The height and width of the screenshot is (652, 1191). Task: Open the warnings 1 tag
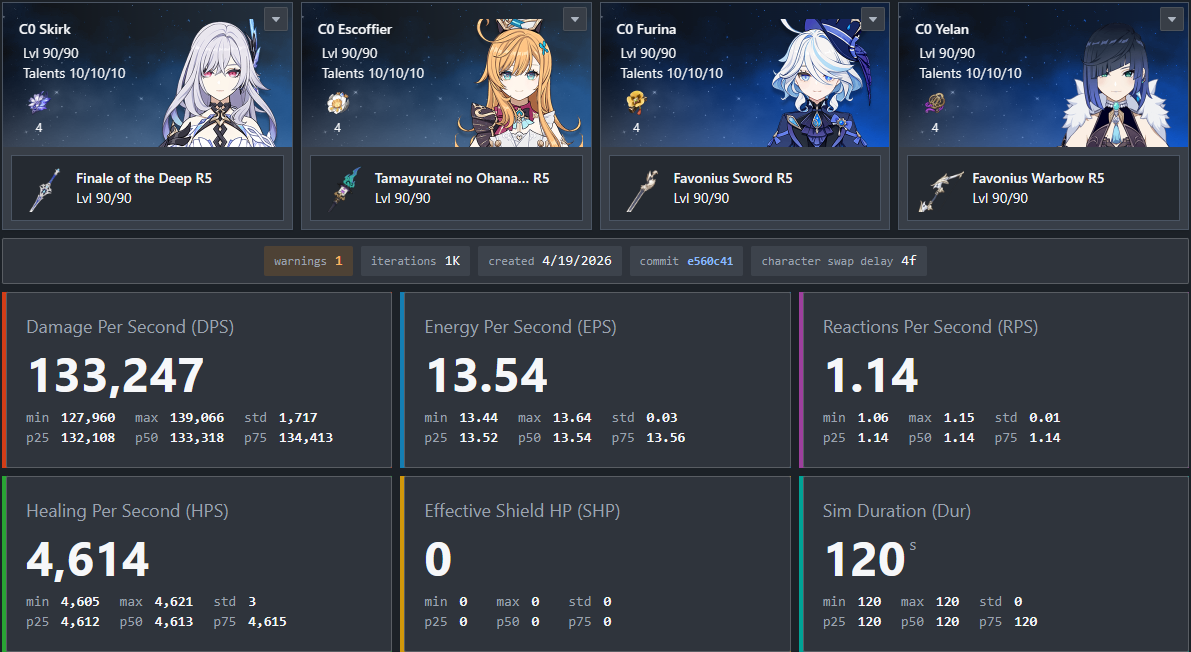[x=308, y=261]
